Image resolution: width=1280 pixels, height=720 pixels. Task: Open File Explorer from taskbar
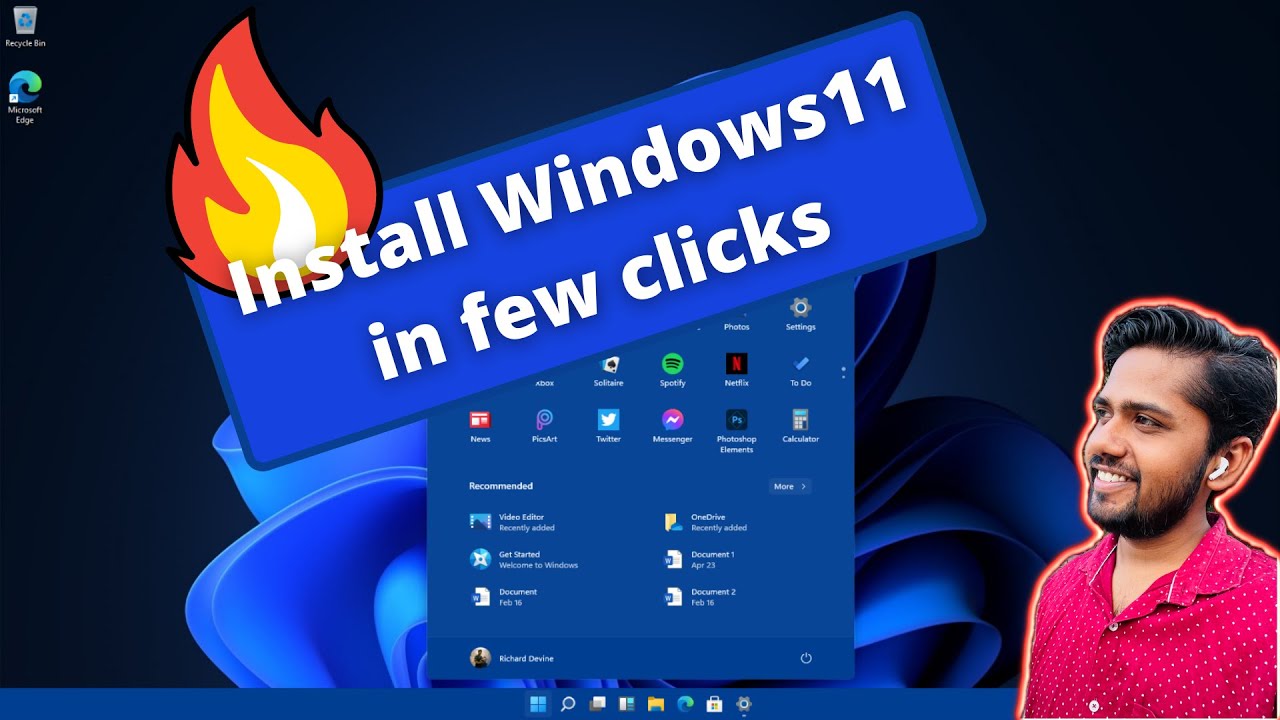(x=656, y=704)
